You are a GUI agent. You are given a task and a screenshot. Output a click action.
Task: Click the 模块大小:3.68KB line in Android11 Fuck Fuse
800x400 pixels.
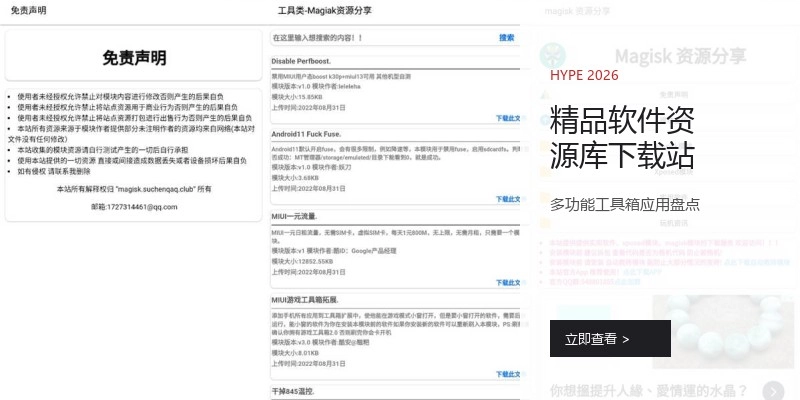(295, 178)
